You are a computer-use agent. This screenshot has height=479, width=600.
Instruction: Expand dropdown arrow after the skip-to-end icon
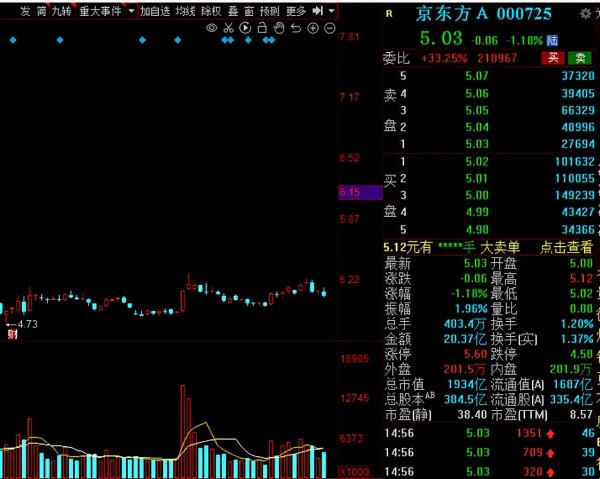click(331, 11)
